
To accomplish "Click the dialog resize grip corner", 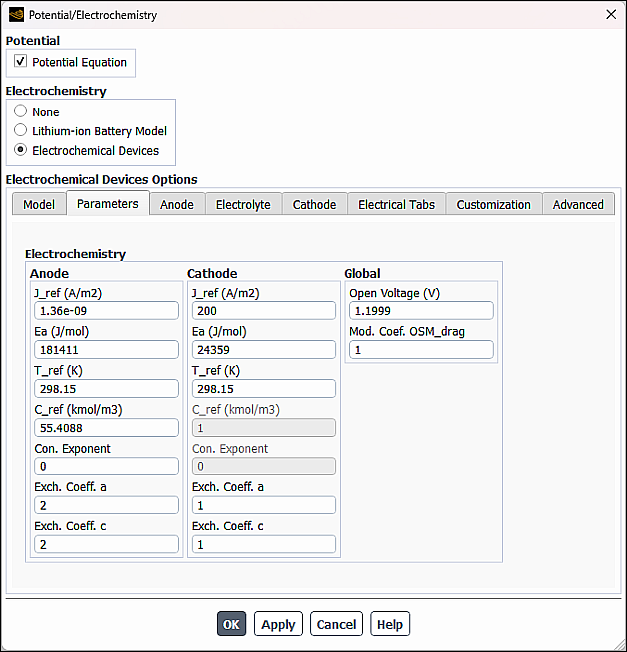I will 620,646.
